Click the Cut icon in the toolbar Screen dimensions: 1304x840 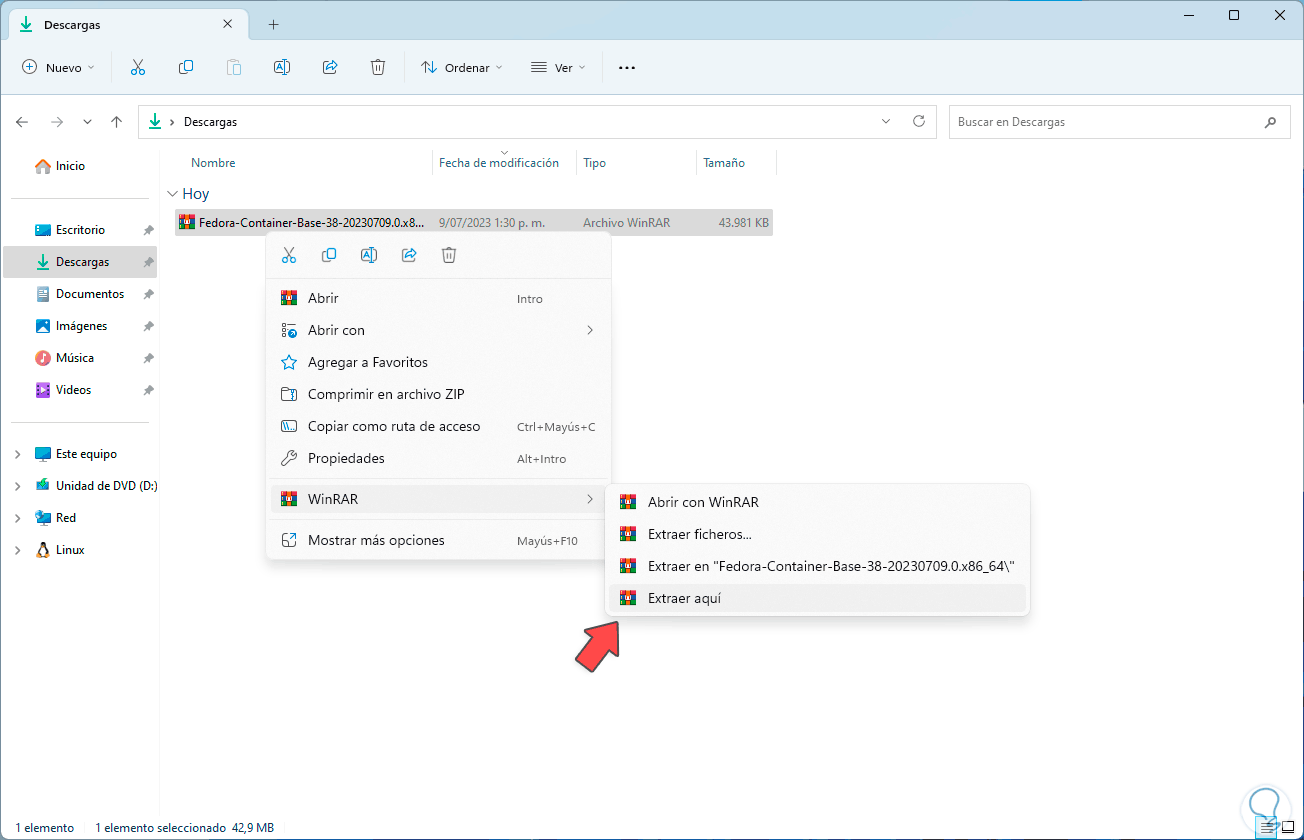coord(138,67)
